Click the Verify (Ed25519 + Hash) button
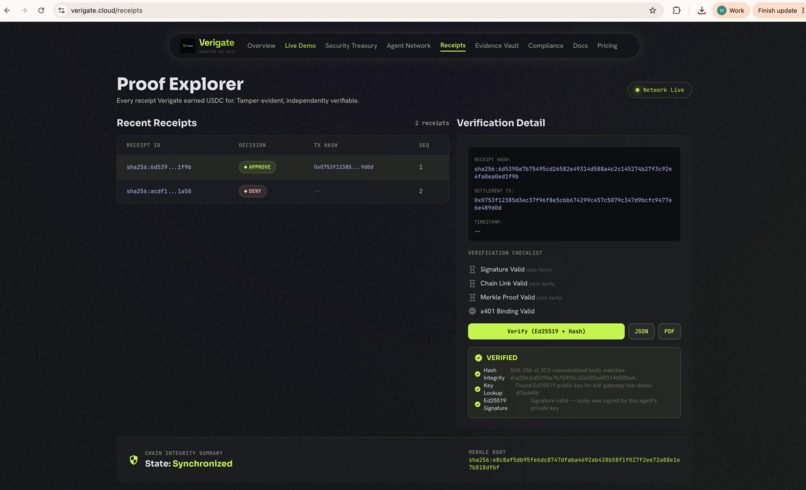Image resolution: width=806 pixels, height=490 pixels. pyautogui.click(x=546, y=332)
